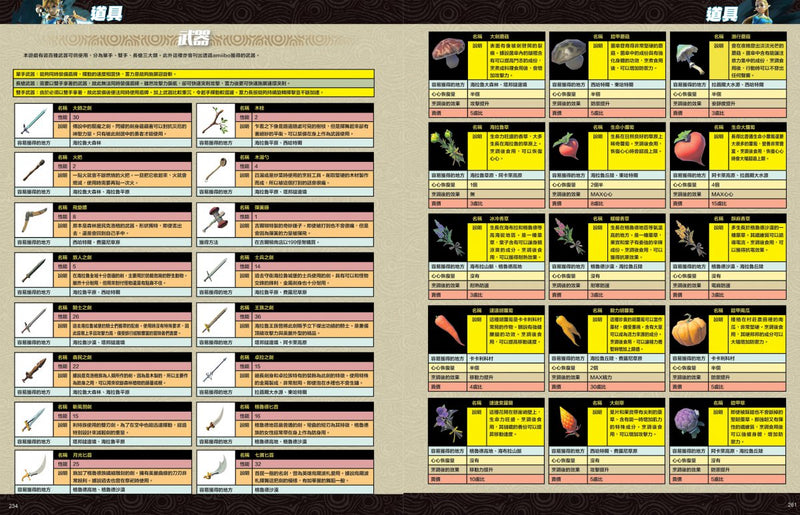The width and height of the screenshot is (800, 515).
Task: Click the third weapon-type note row
Action: (x=194, y=92)
